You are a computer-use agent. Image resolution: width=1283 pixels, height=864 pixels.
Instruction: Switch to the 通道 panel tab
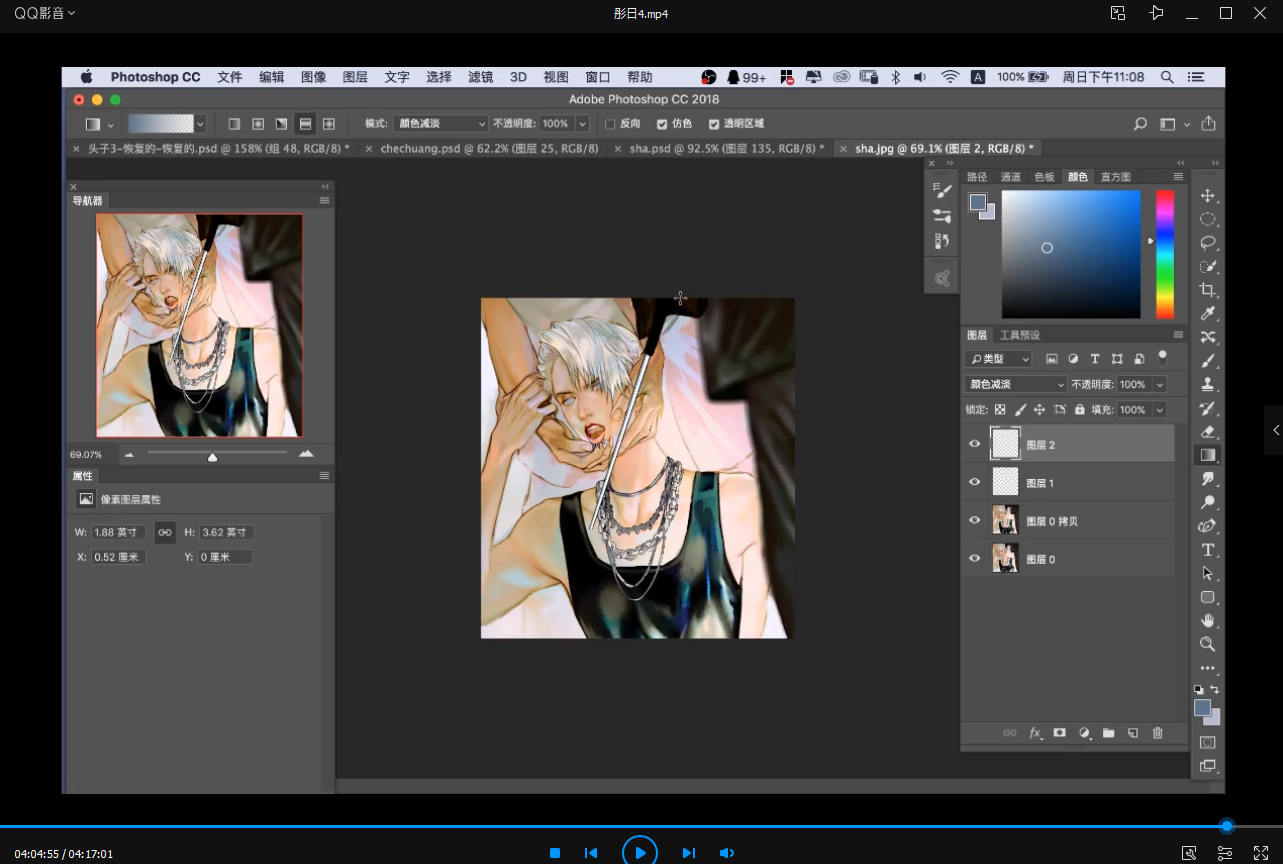click(x=1011, y=177)
